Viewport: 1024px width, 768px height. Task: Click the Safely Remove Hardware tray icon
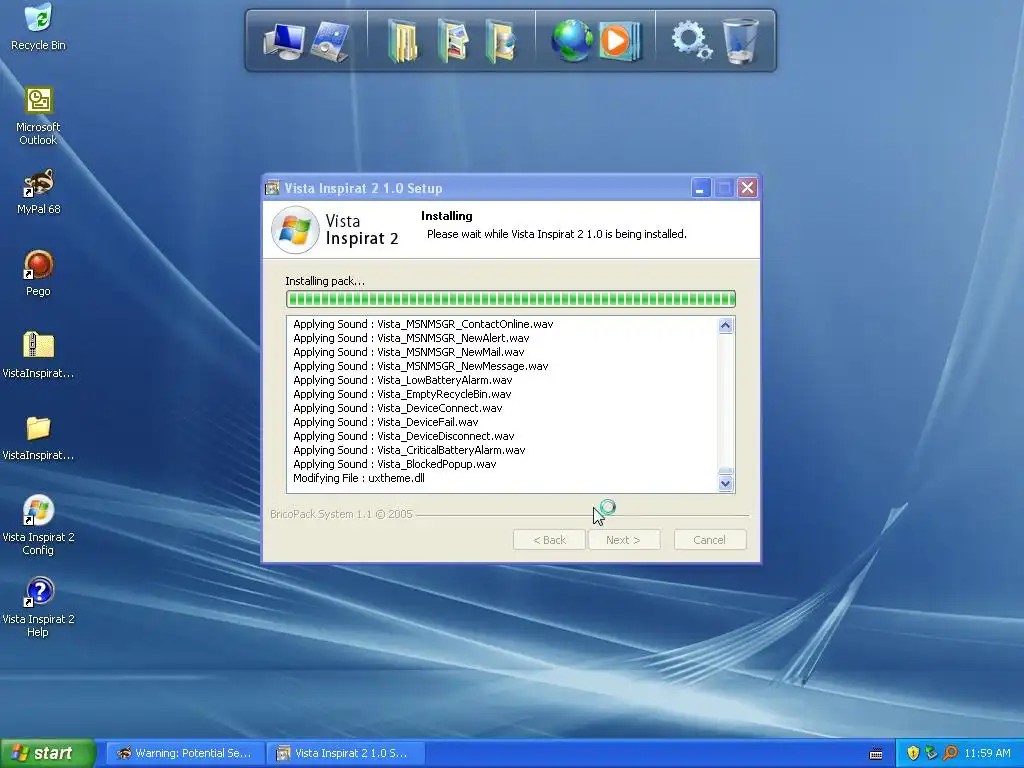click(x=931, y=753)
